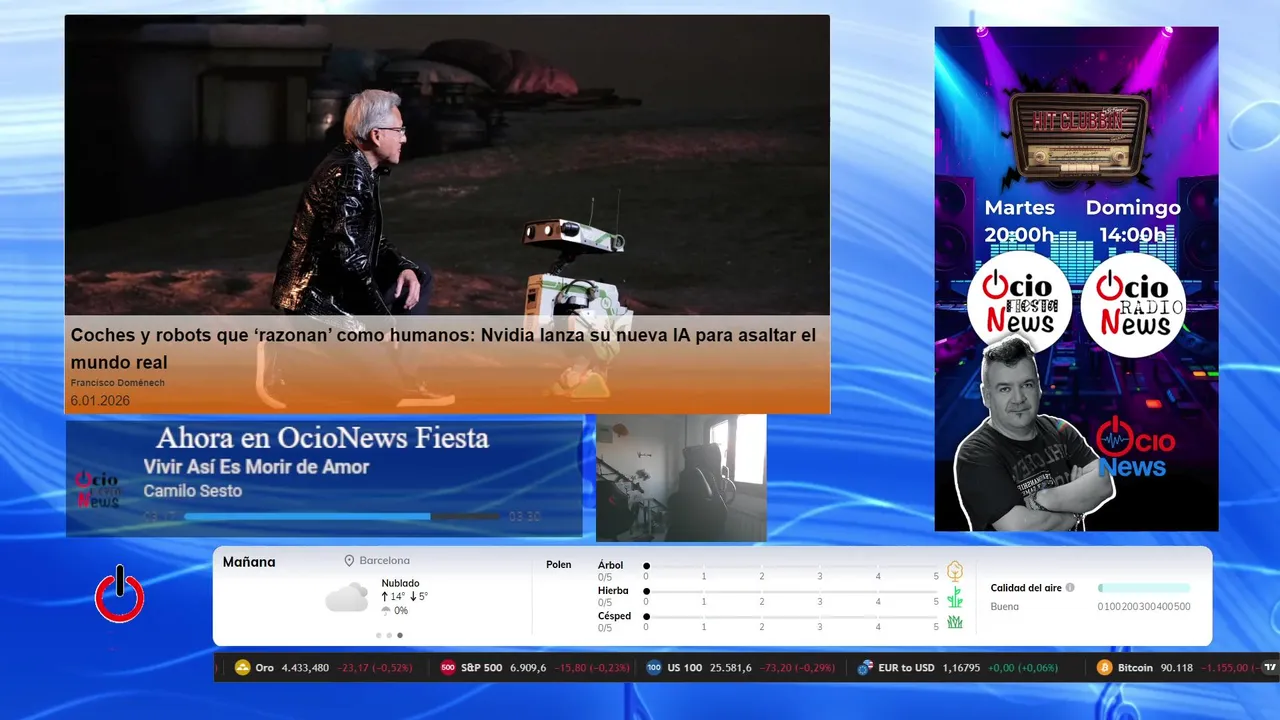Open the Nvidia news headline
The image size is (1280, 720).
443,349
